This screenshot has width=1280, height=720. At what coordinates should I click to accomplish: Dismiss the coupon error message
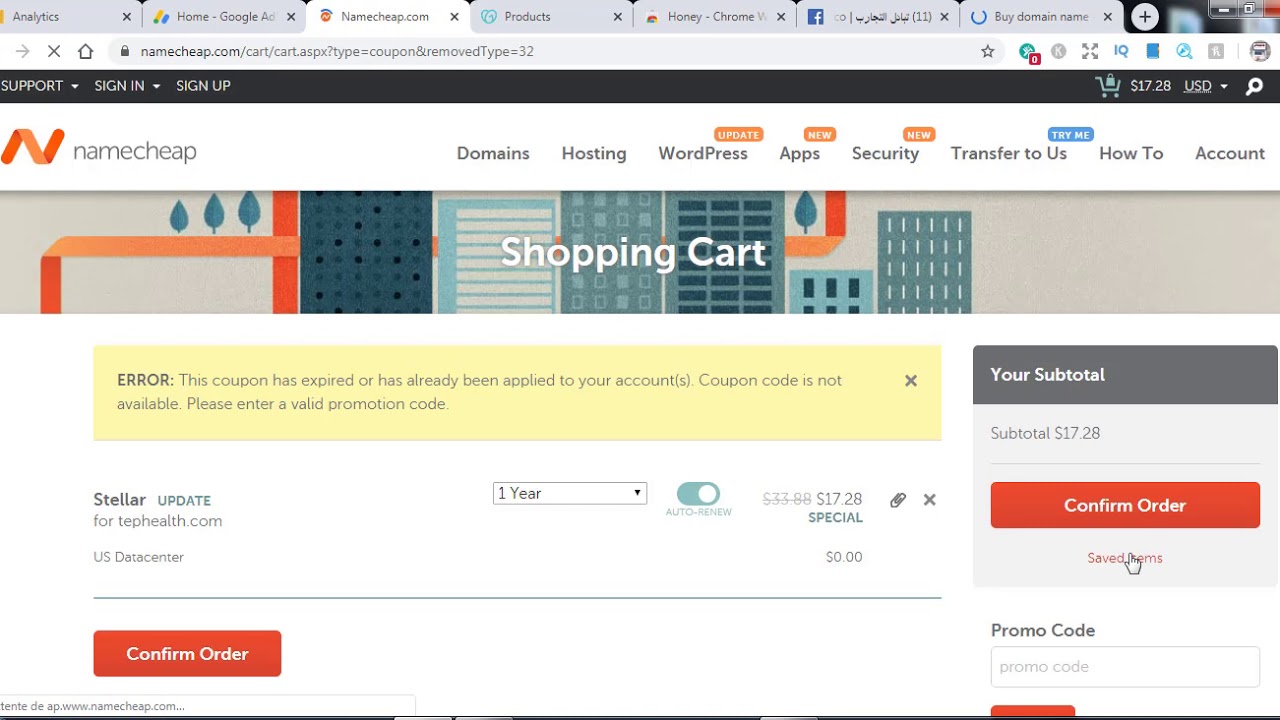pos(911,381)
